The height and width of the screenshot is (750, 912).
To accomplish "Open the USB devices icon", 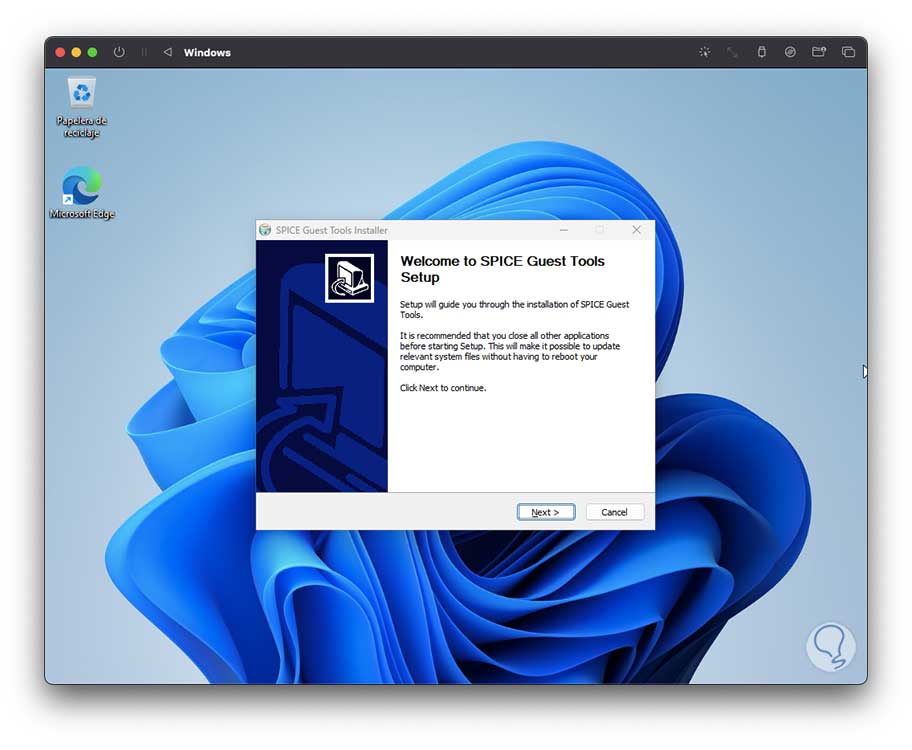I will pos(761,52).
